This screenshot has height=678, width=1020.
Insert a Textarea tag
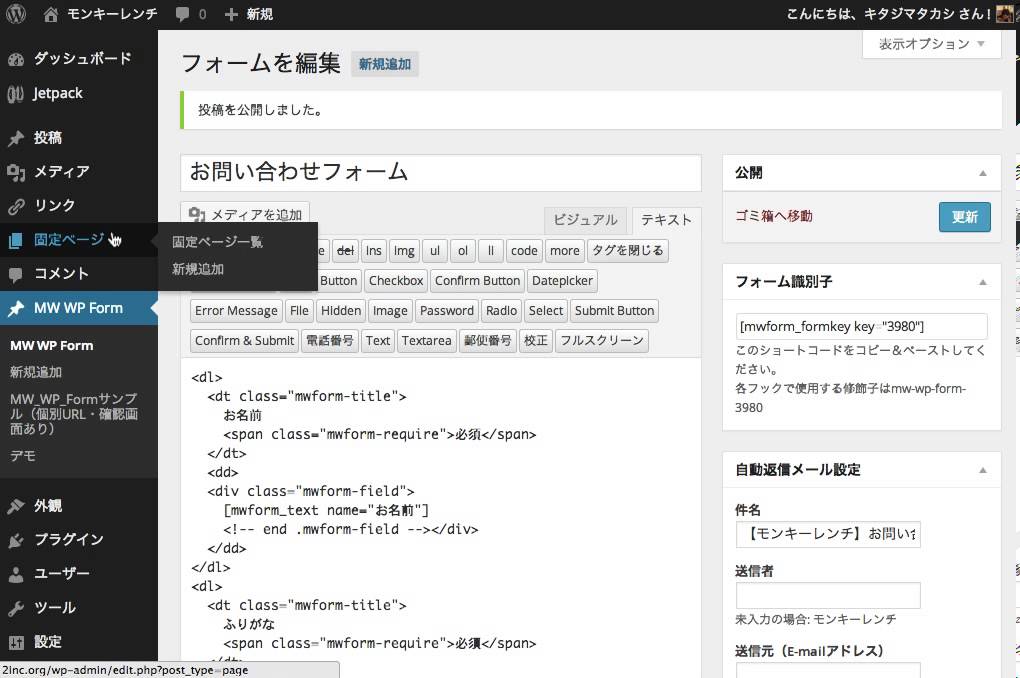426,341
